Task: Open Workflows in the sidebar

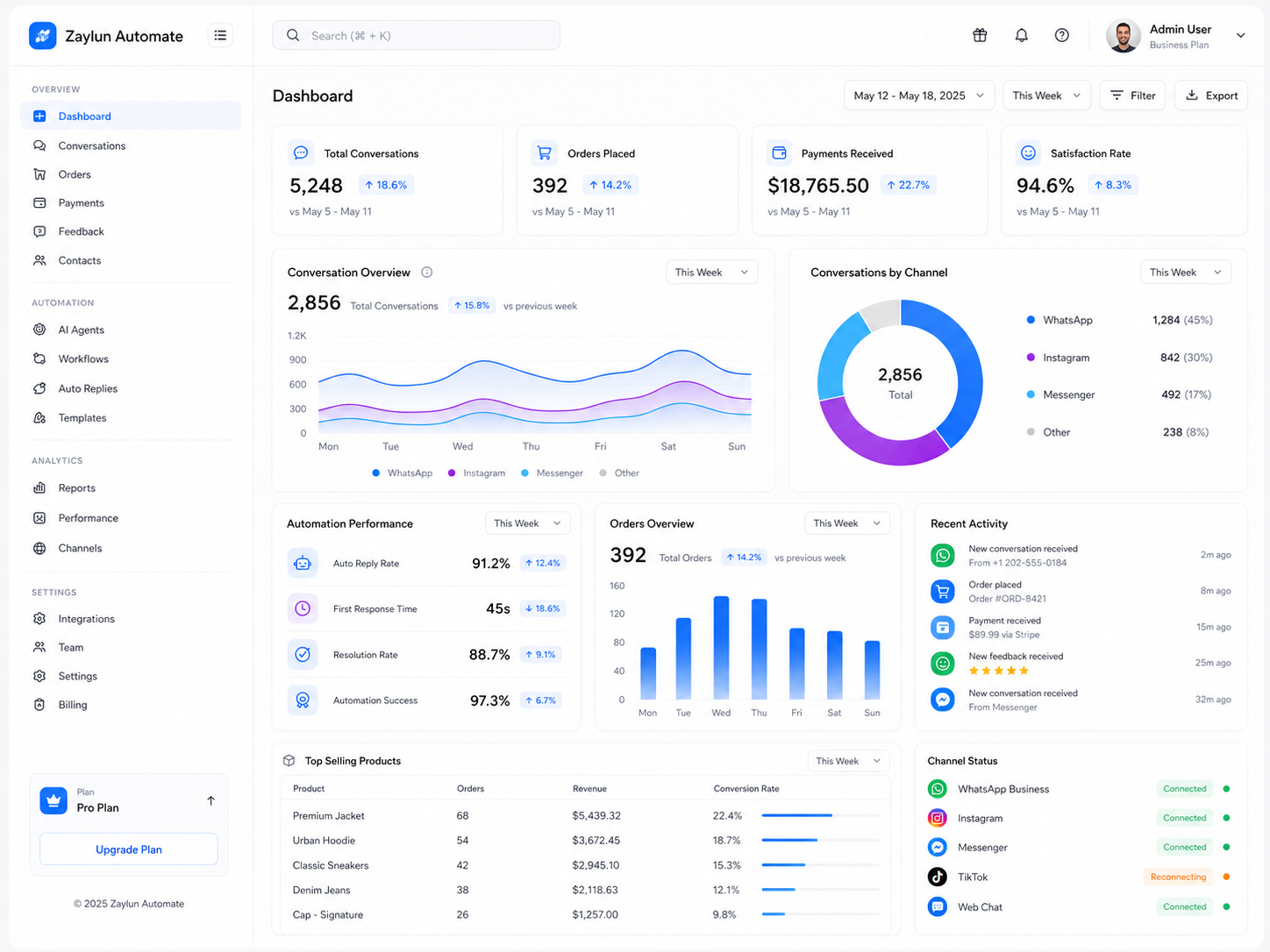Action: [x=83, y=359]
